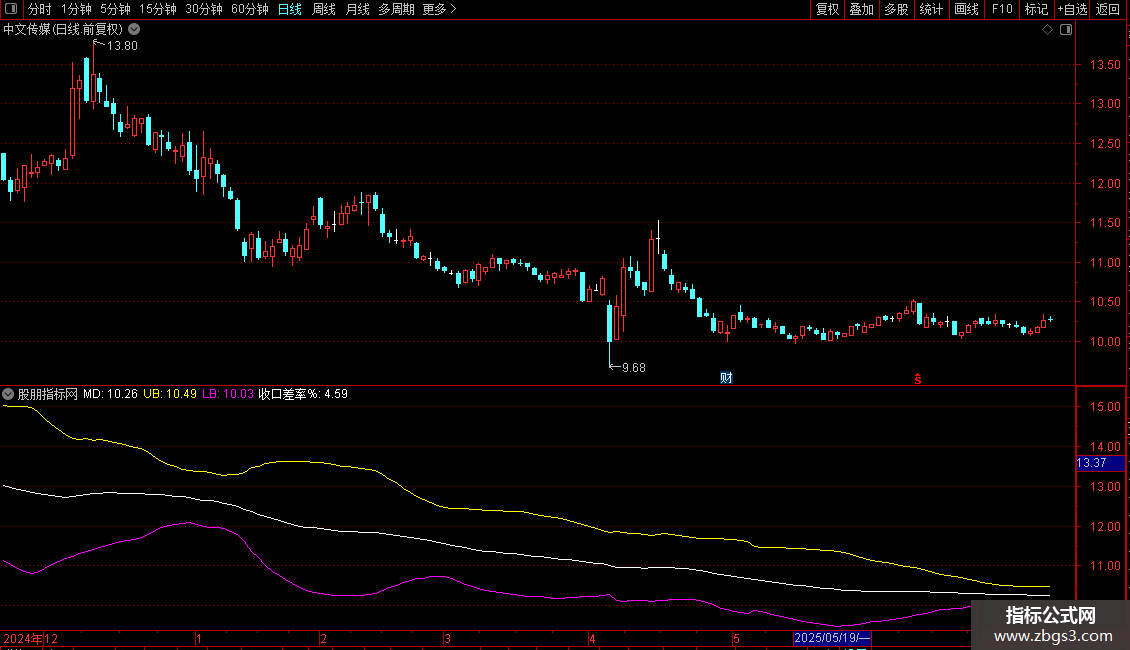This screenshot has height=650, width=1130.
Task: Click the blue 13.37 price tag
Action: click(x=1100, y=463)
